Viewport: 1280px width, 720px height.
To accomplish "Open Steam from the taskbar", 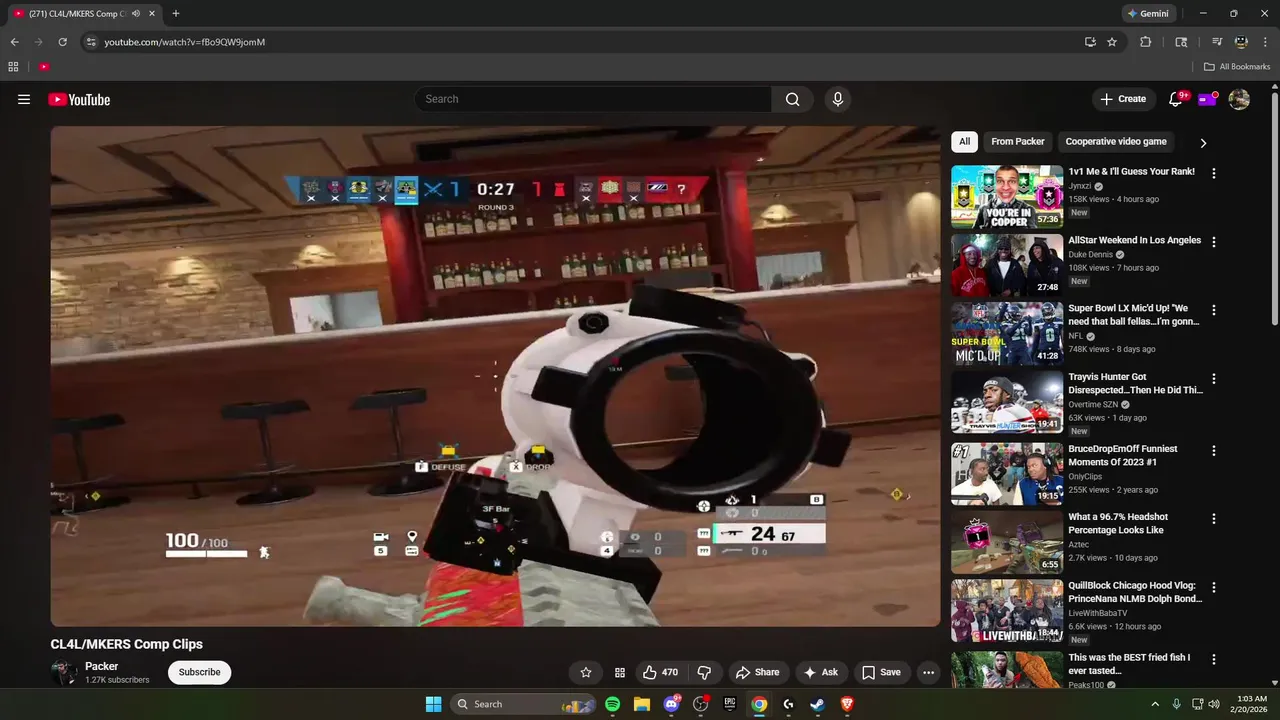I will 818,704.
